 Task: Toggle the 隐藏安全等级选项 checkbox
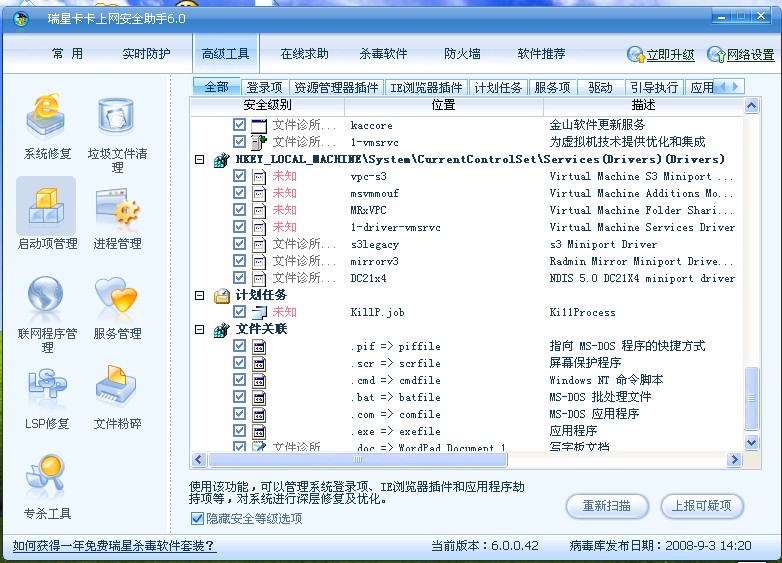(197, 519)
